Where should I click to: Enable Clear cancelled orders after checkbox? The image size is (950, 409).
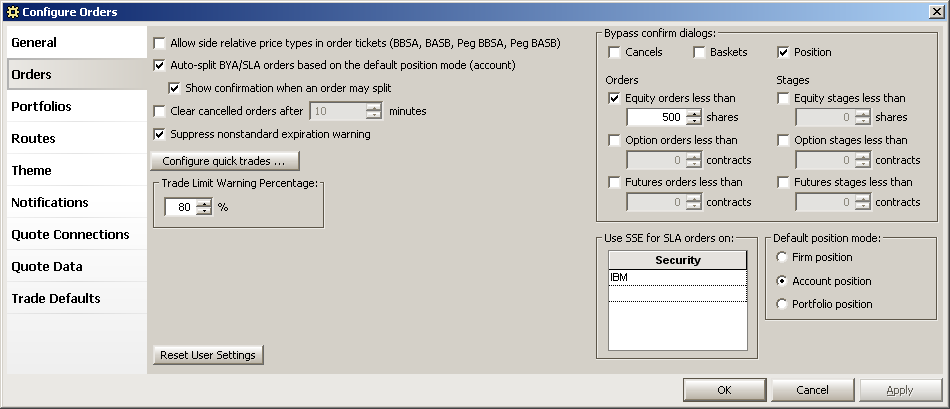160,111
